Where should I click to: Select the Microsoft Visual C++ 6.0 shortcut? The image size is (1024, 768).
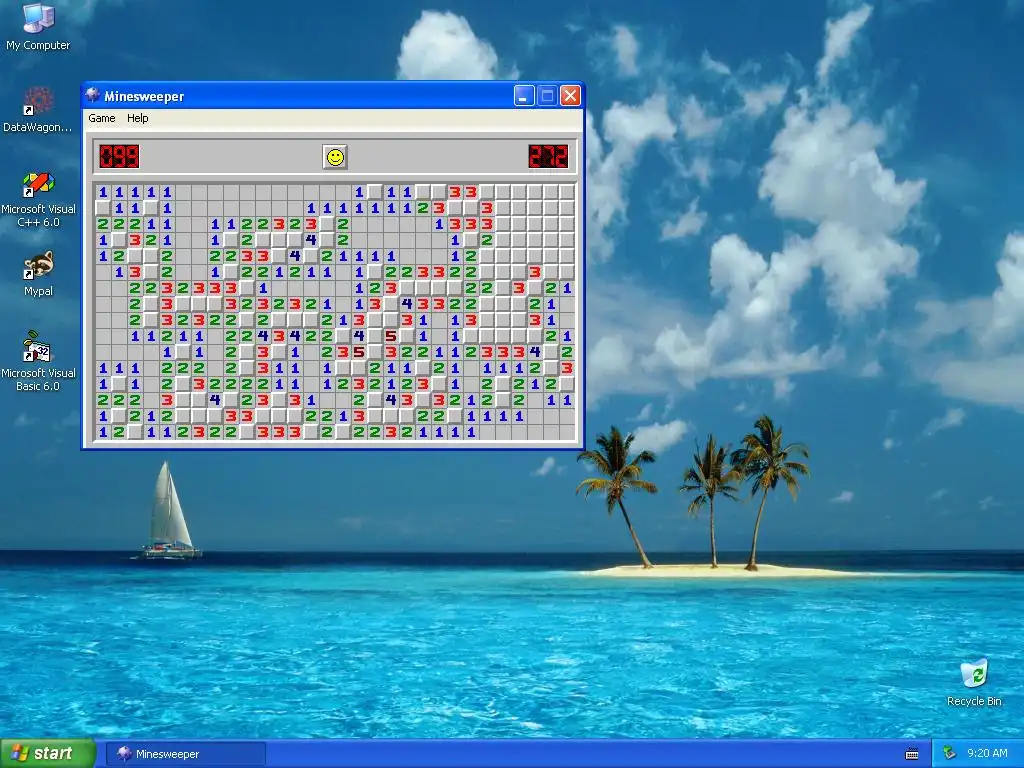[38, 199]
